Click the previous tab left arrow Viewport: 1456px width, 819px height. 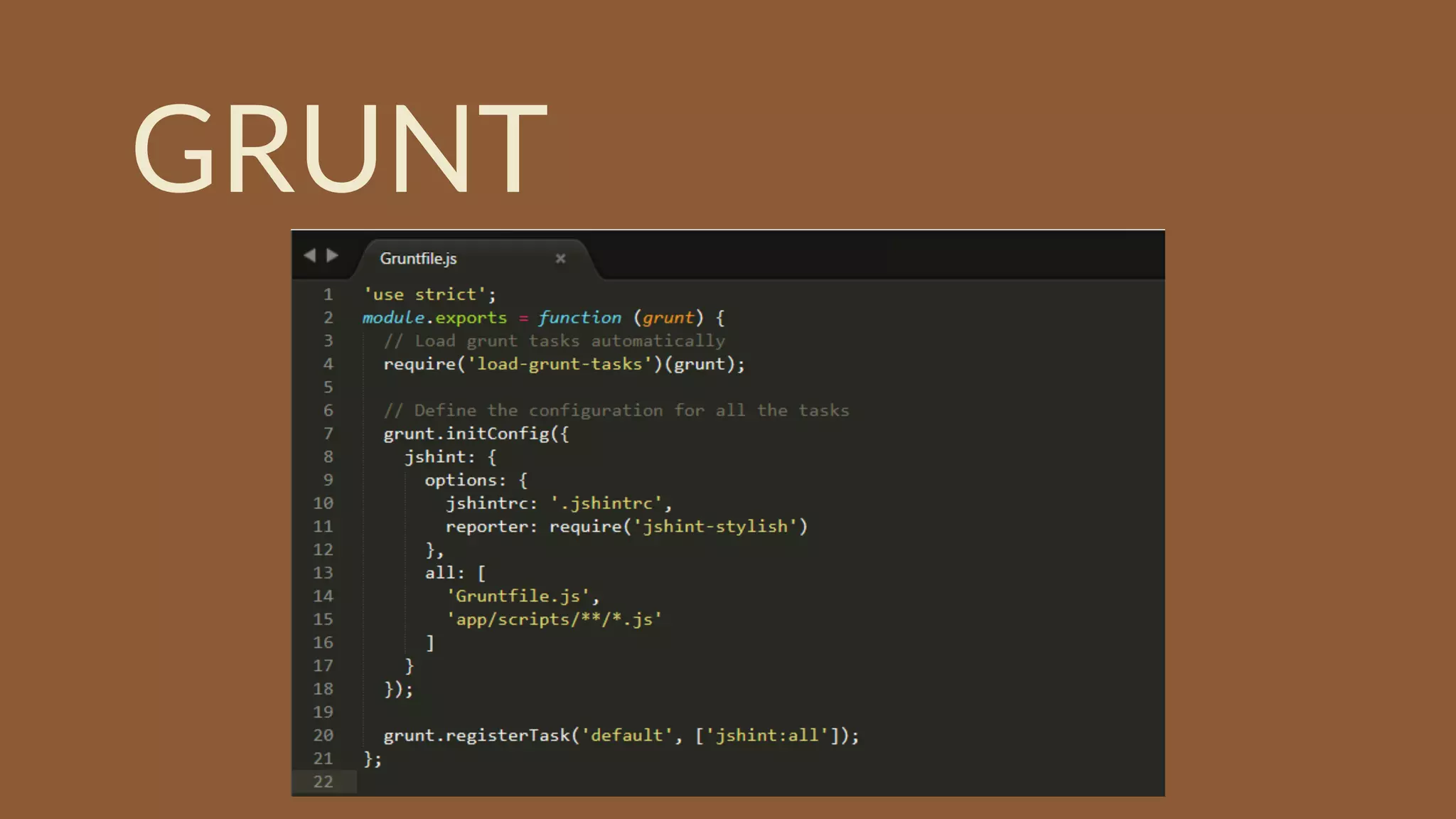[309, 255]
